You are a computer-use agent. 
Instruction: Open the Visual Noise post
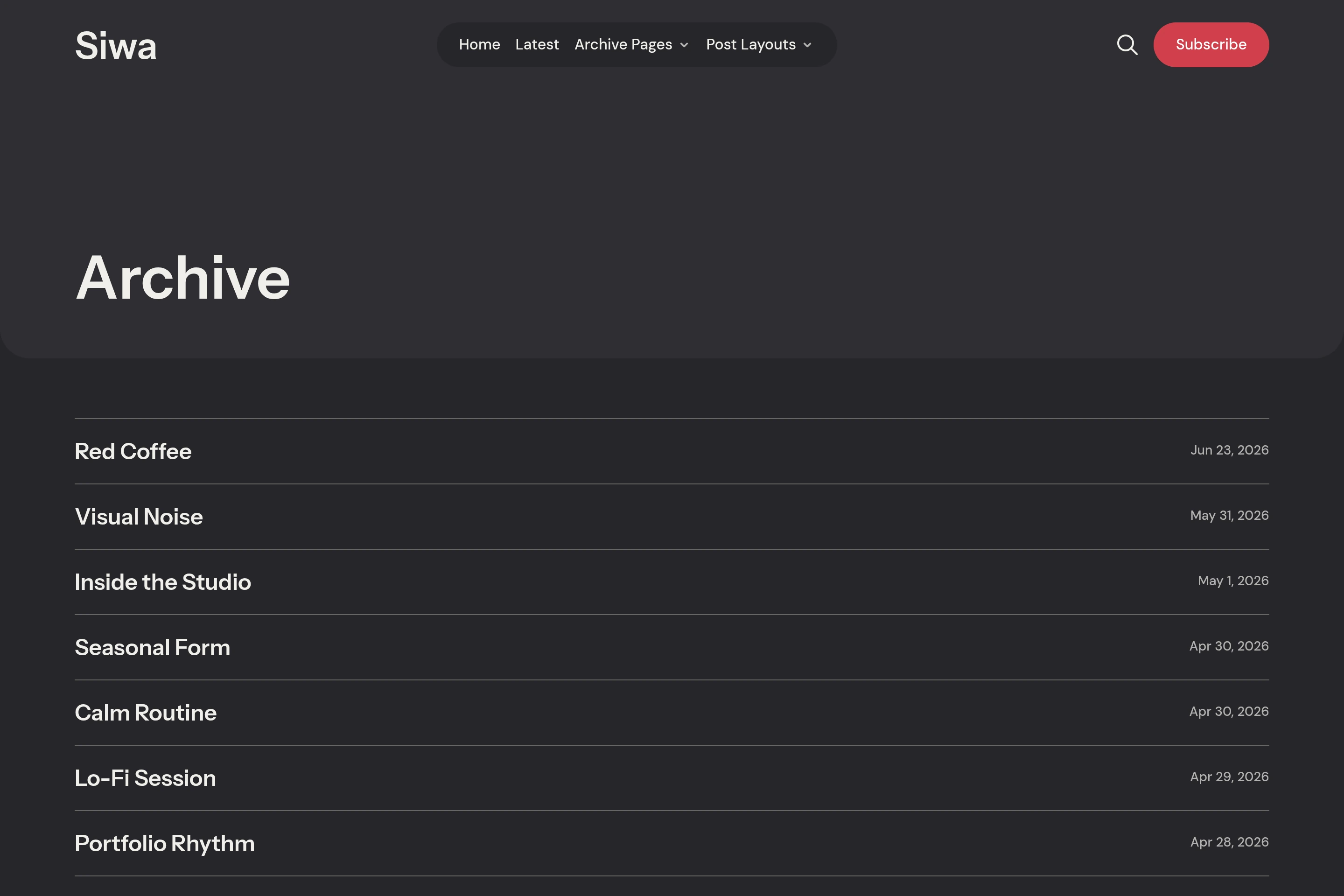tap(139, 517)
